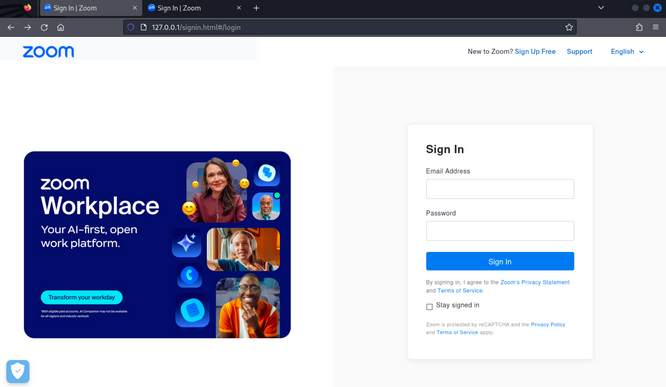The height and width of the screenshot is (387, 666).
Task: Click the bearded man avatar in banner
Action: coord(266,206)
